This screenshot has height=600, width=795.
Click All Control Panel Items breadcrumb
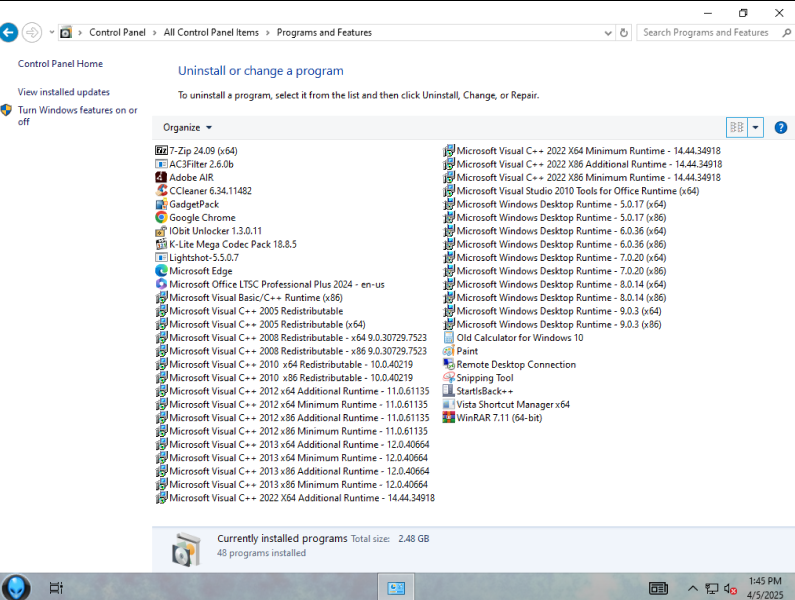[x=211, y=32]
